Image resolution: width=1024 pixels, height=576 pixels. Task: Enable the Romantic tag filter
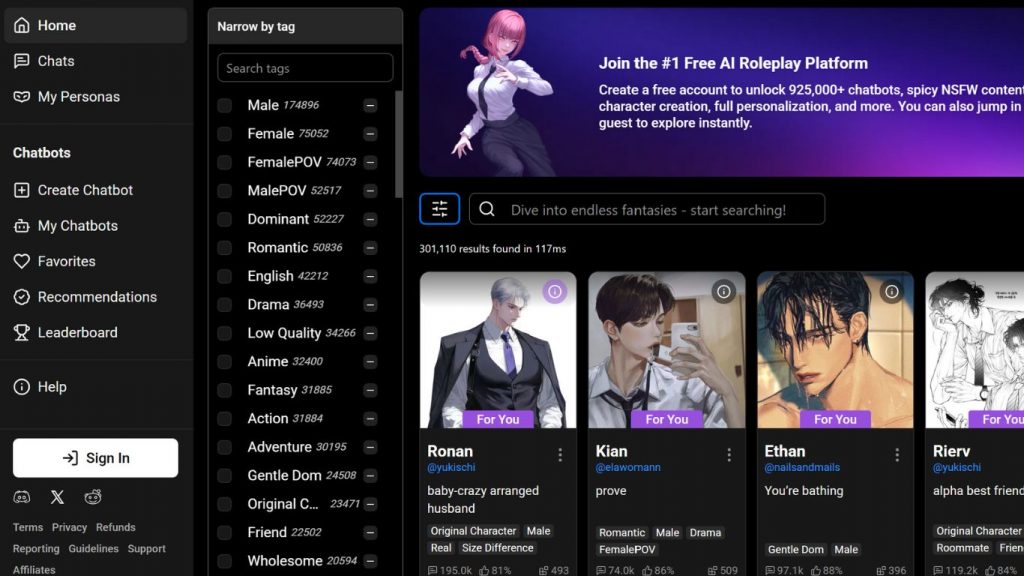[226, 247]
